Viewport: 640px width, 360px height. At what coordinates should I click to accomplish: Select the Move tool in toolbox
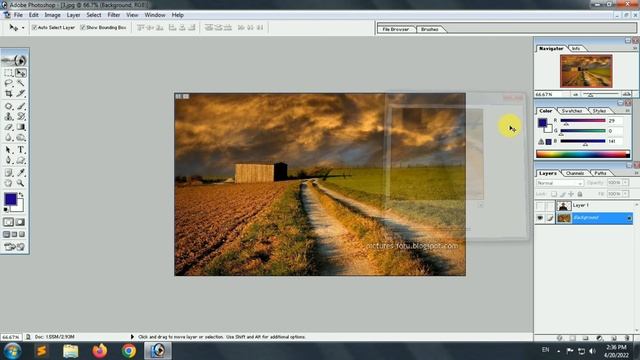click(21, 73)
